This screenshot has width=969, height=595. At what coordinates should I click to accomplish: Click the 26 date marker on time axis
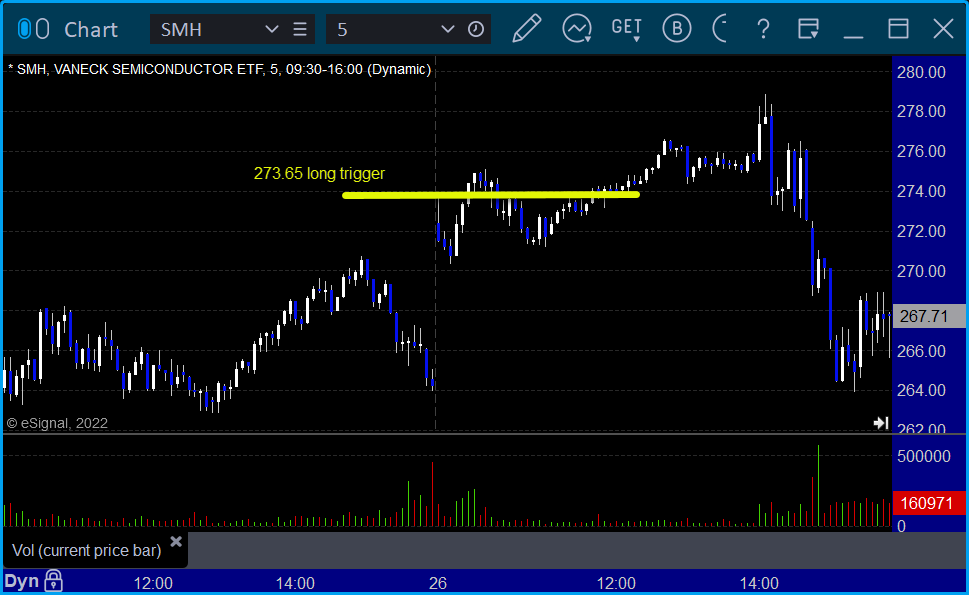point(438,583)
